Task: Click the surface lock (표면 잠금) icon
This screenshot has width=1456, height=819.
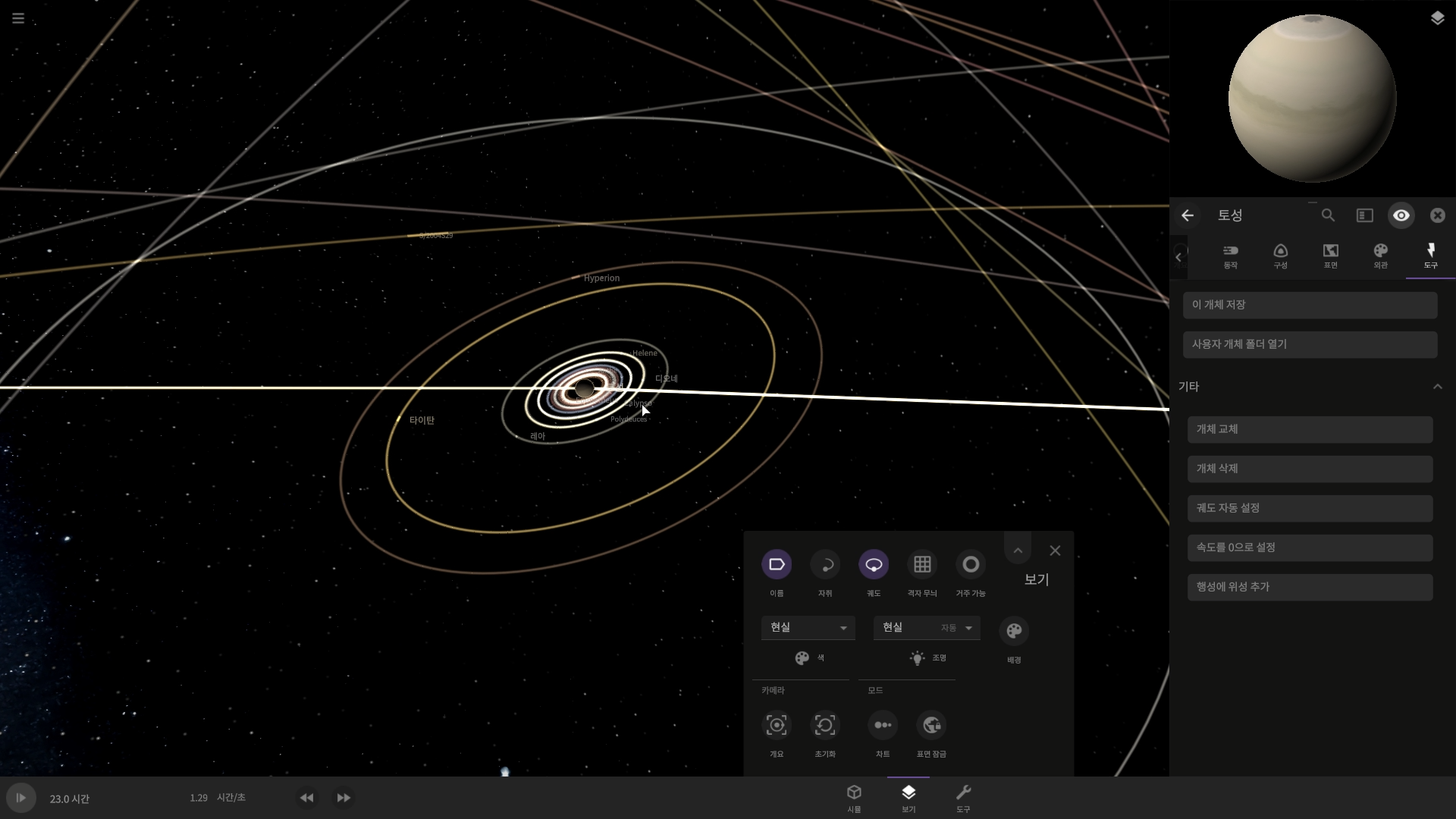Action: (x=931, y=726)
